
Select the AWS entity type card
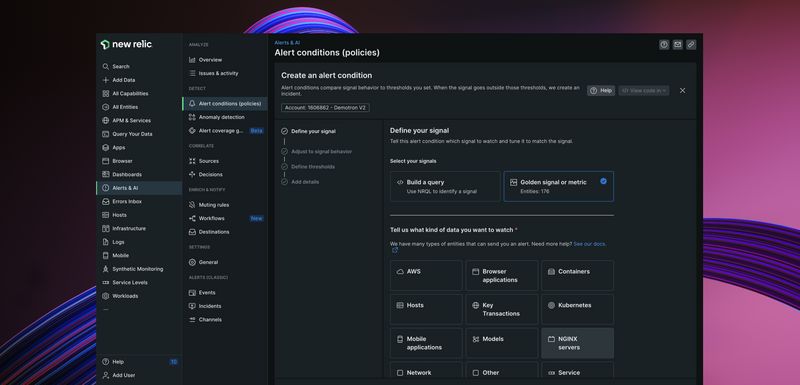[x=427, y=276]
